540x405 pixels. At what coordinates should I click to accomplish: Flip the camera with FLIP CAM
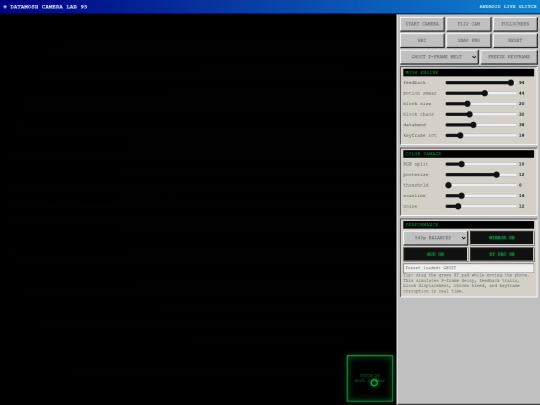click(468, 24)
